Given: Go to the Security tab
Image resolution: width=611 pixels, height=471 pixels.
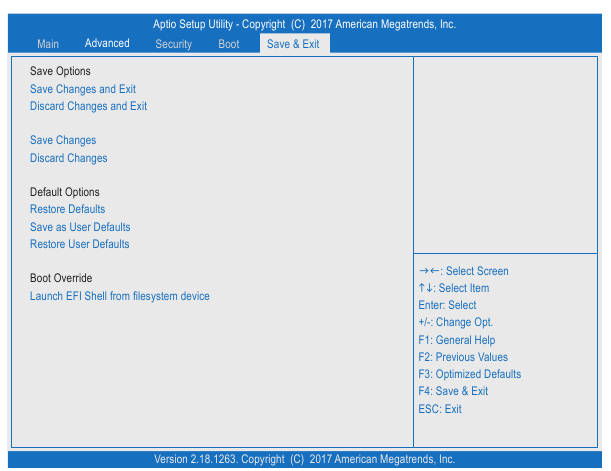Looking at the screenshot, I should (173, 44).
